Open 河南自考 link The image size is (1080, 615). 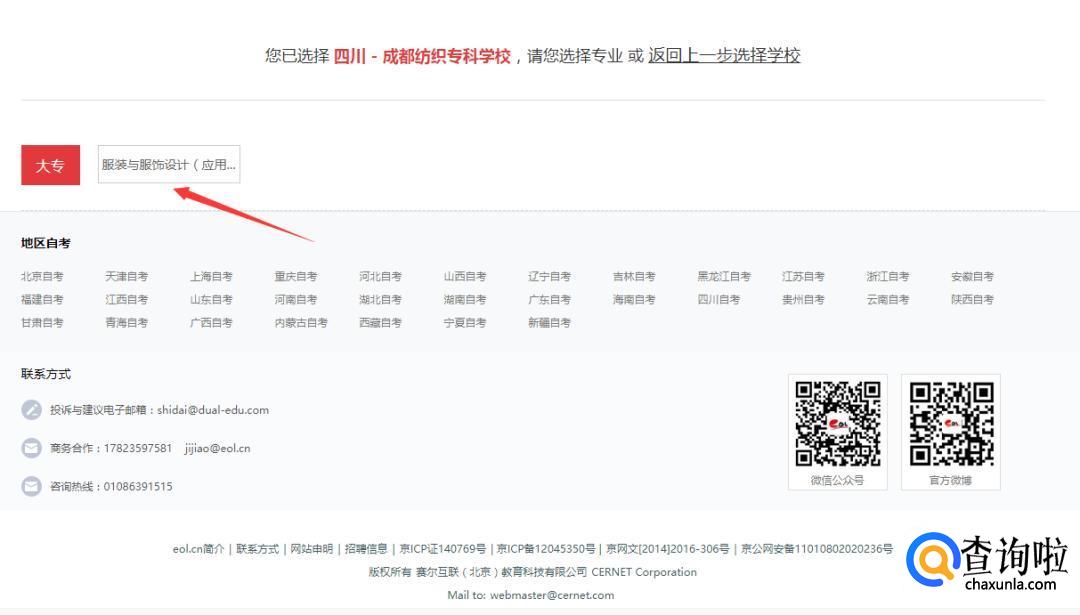pyautogui.click(x=296, y=300)
